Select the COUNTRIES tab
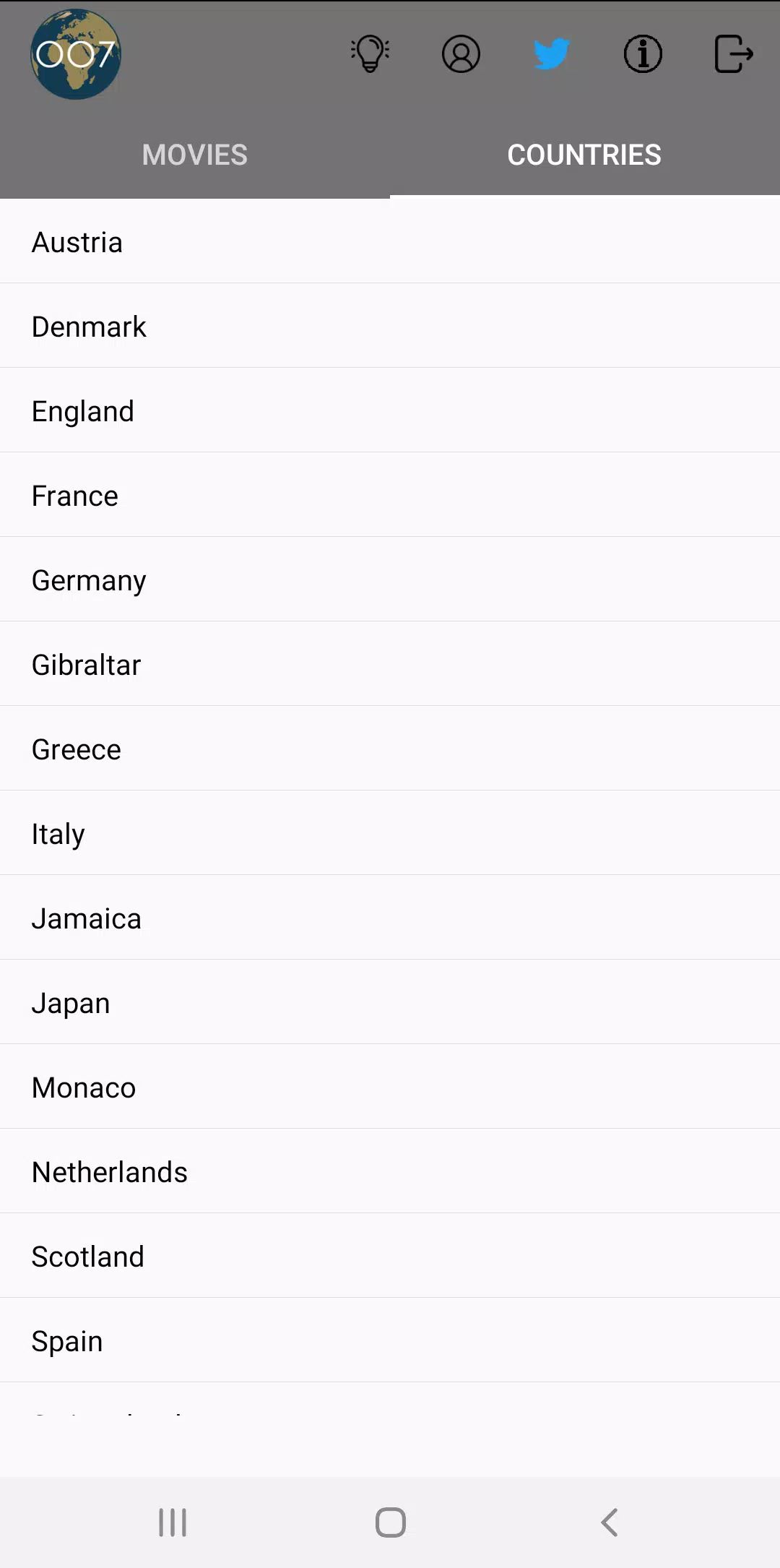This screenshot has width=780, height=1568. click(585, 155)
